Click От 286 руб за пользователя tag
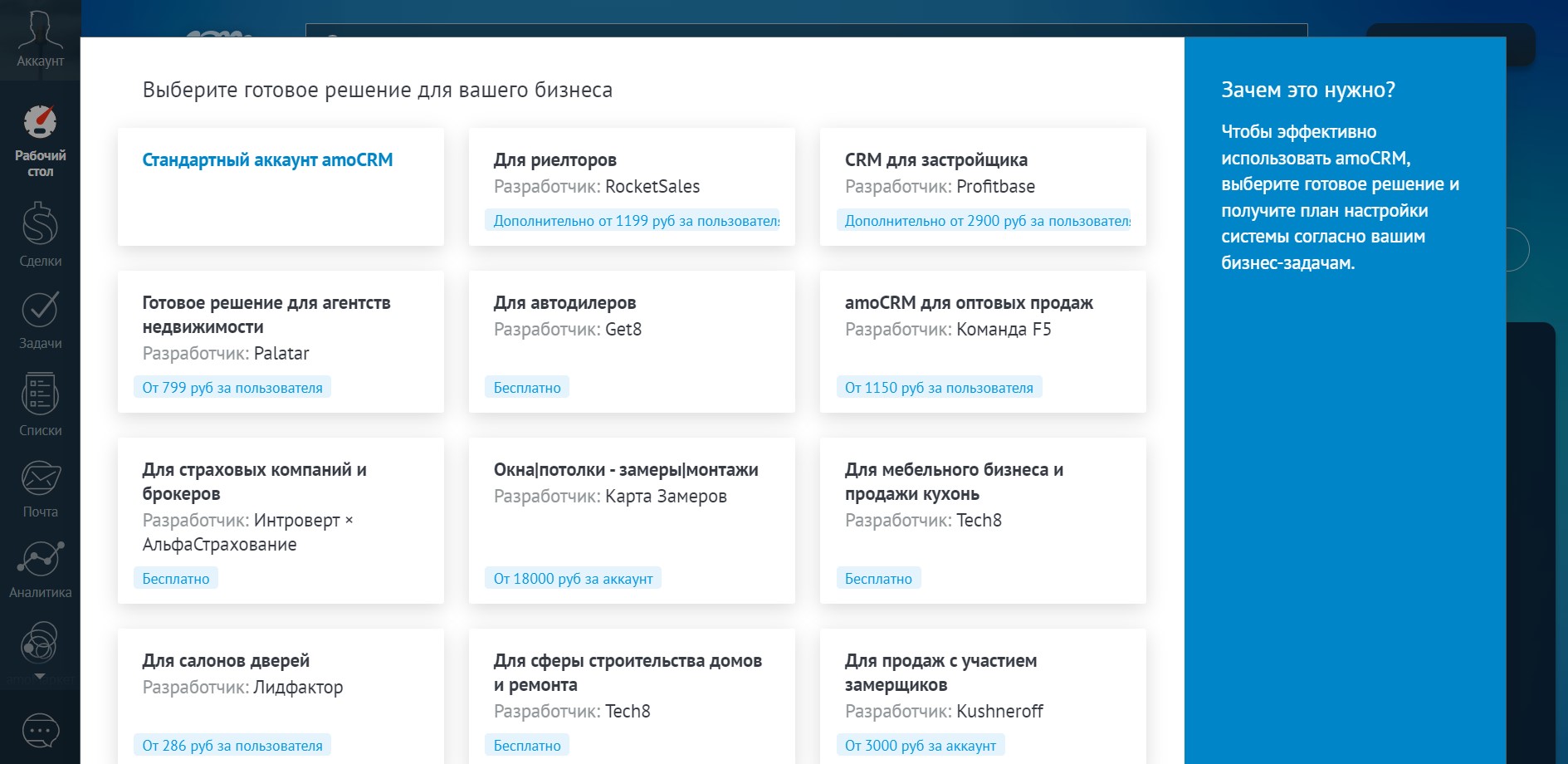The height and width of the screenshot is (764, 1568). click(232, 746)
